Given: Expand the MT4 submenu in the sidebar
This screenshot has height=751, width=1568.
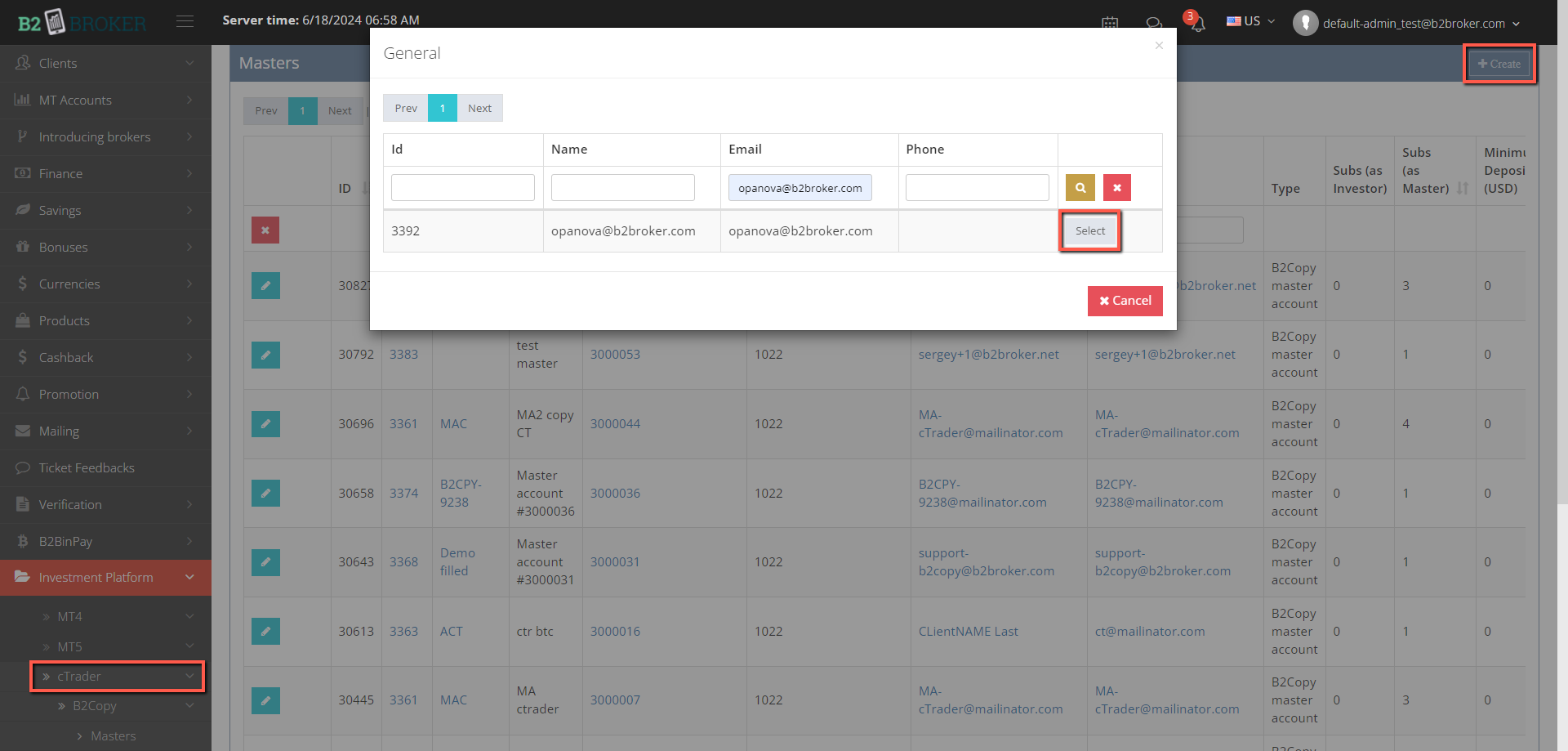Looking at the screenshot, I should pos(70,615).
